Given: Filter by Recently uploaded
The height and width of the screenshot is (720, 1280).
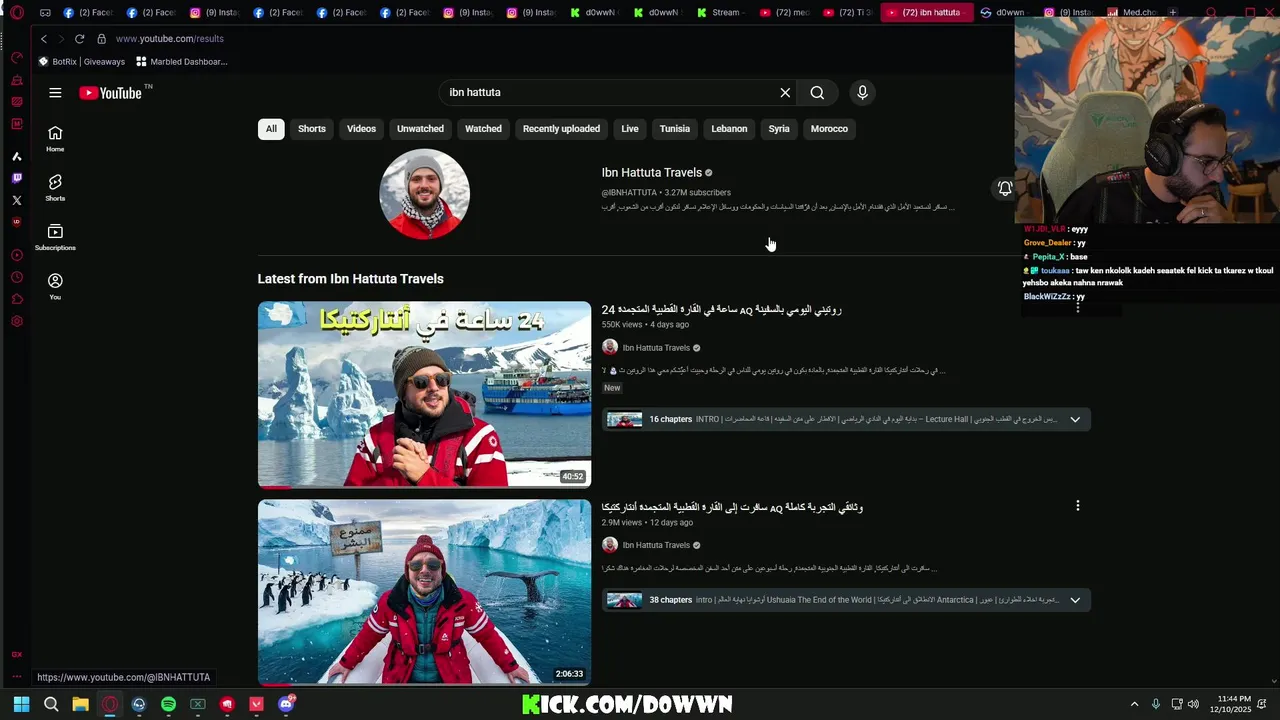Looking at the screenshot, I should [x=561, y=129].
